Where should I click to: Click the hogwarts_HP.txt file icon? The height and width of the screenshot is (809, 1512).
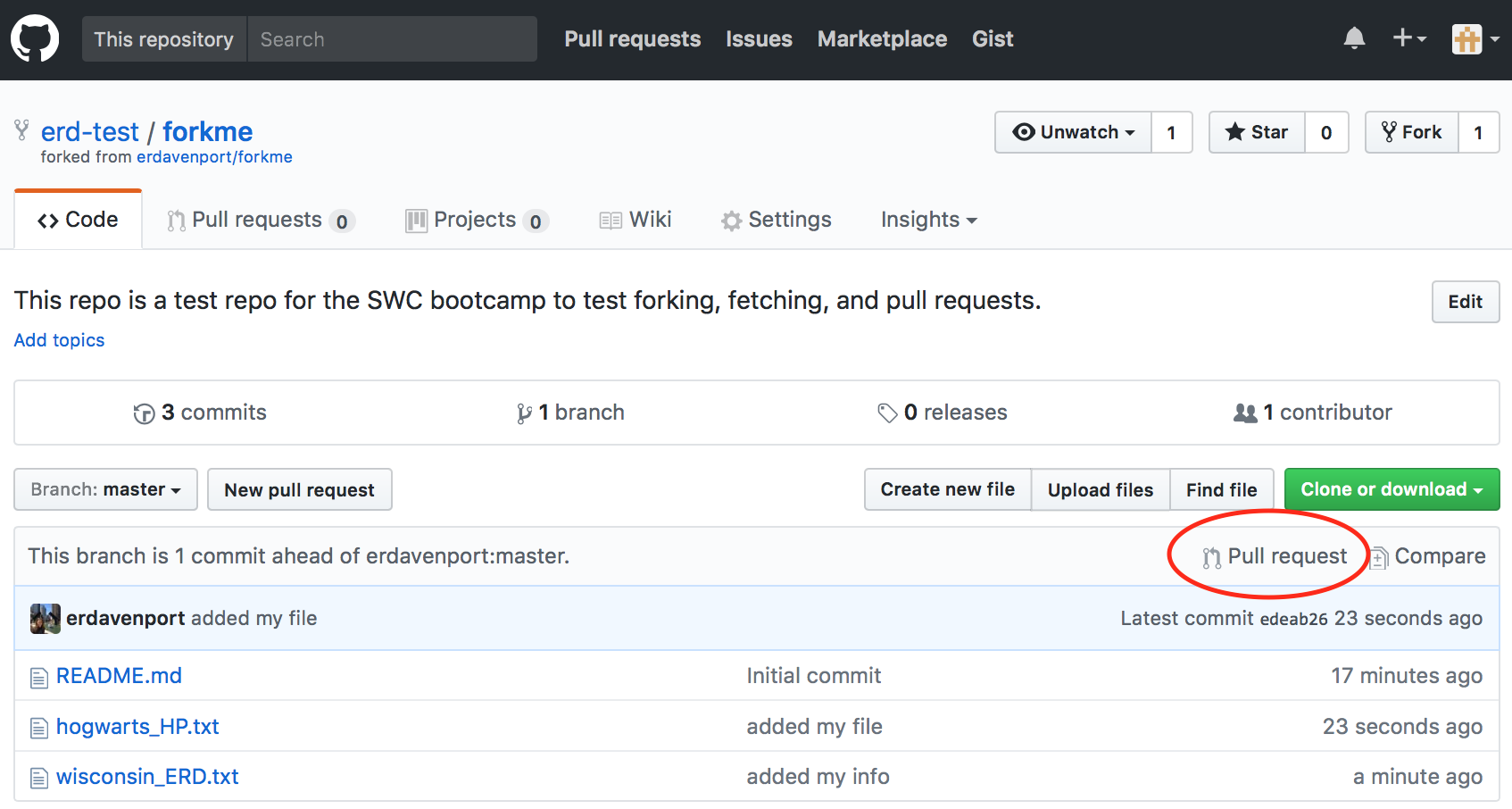click(x=39, y=728)
